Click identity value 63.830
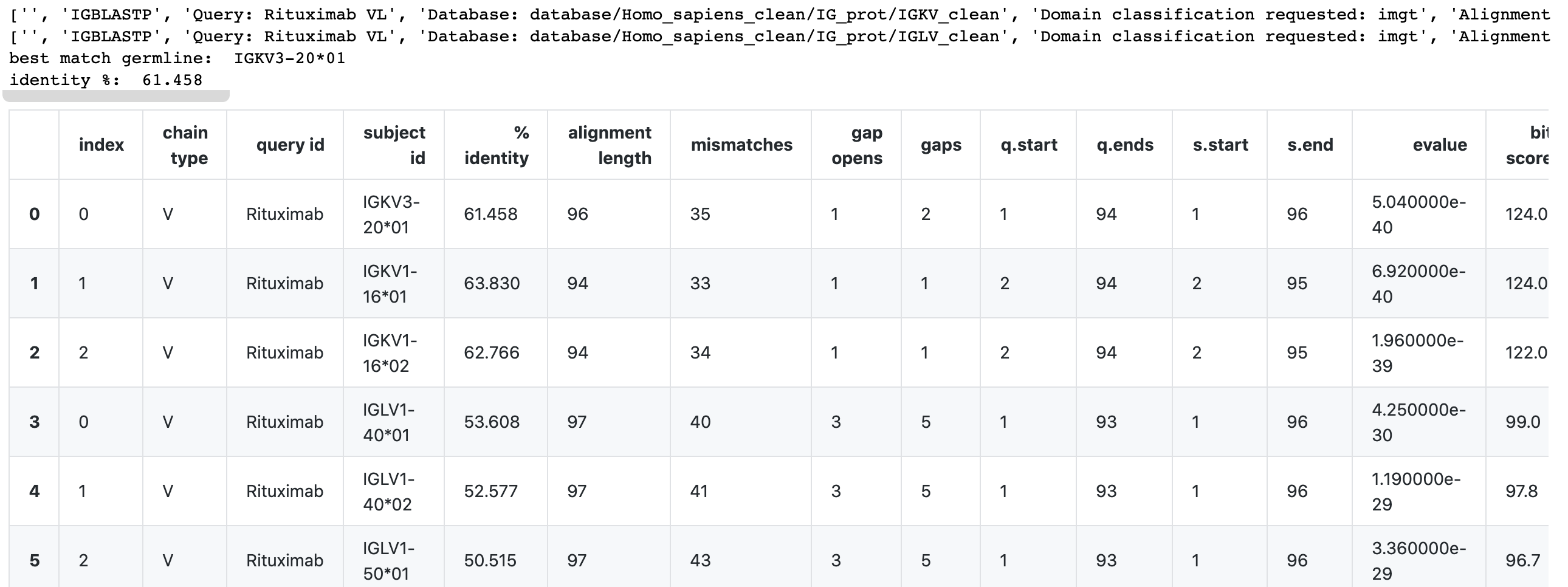The image size is (1568, 587). click(492, 283)
